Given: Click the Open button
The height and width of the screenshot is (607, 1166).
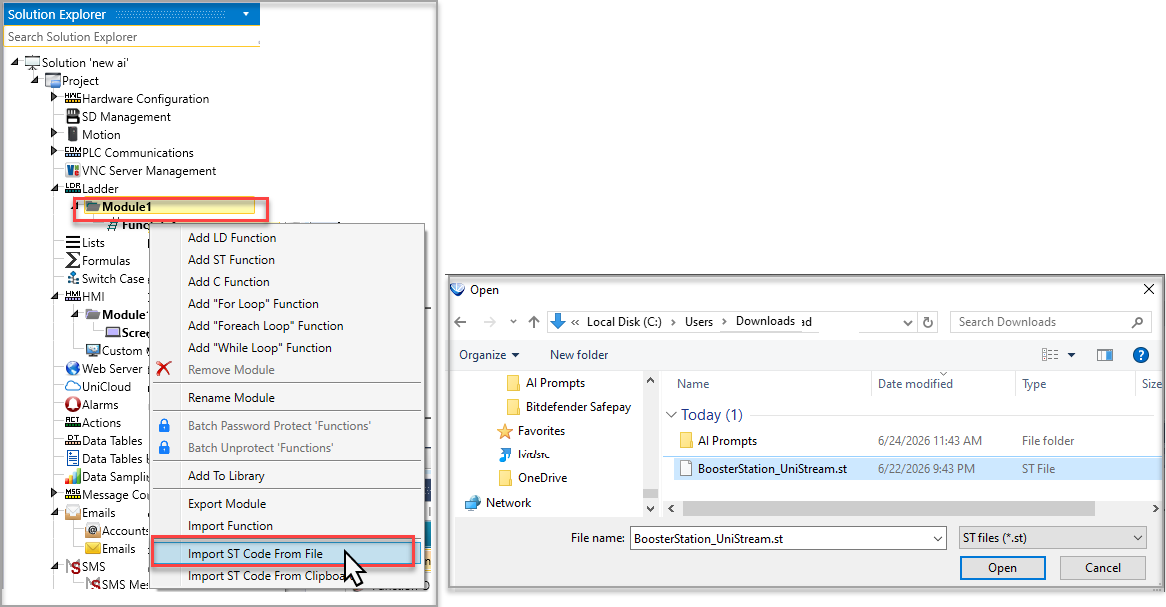Looking at the screenshot, I should 1002,568.
